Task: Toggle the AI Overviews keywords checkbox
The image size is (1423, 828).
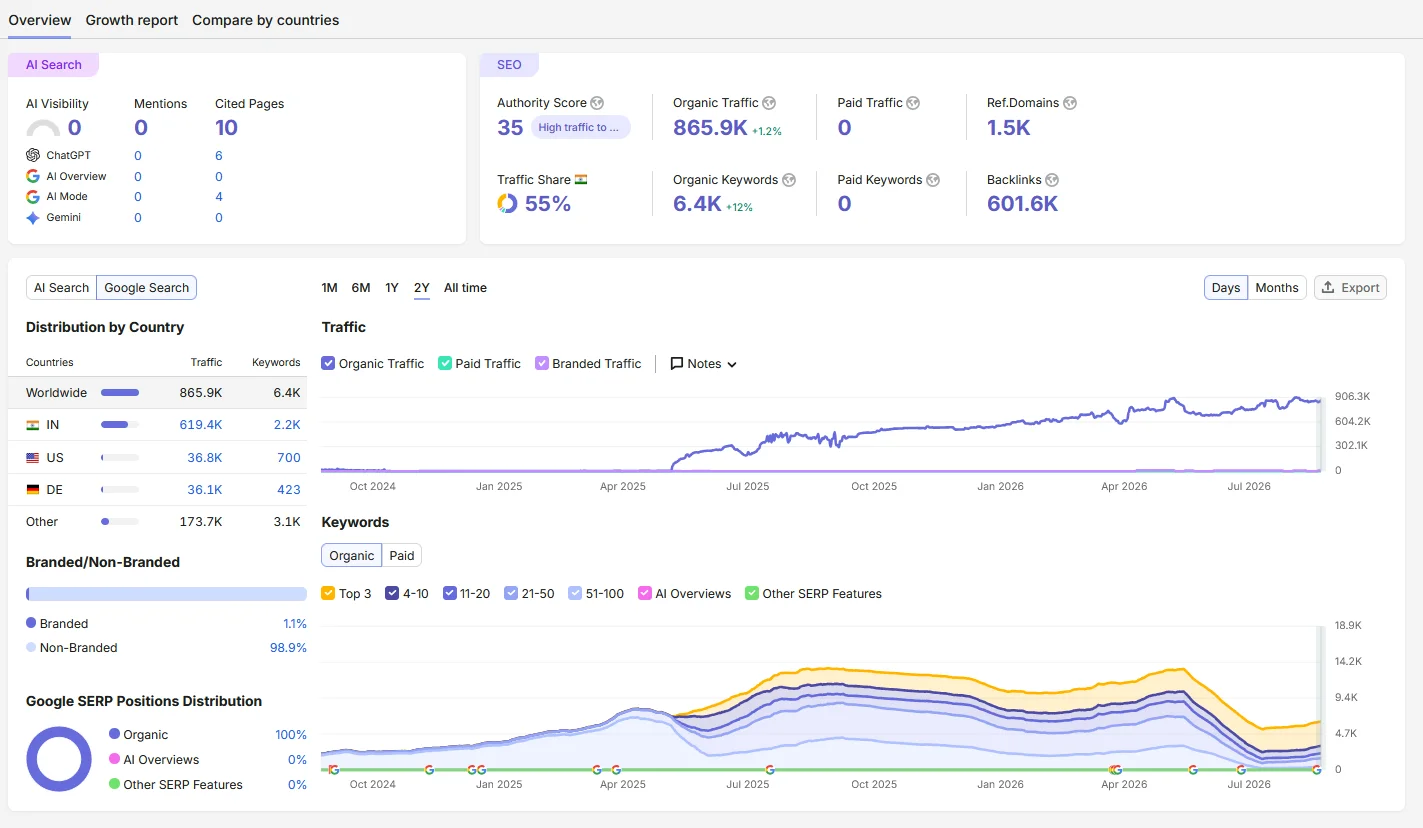Action: (x=645, y=593)
